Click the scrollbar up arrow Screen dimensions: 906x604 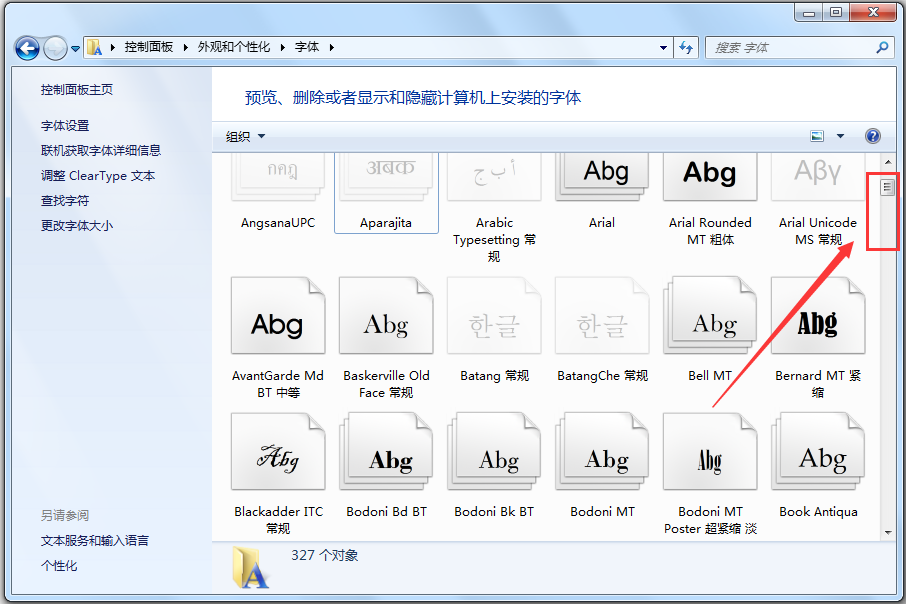pos(888,162)
